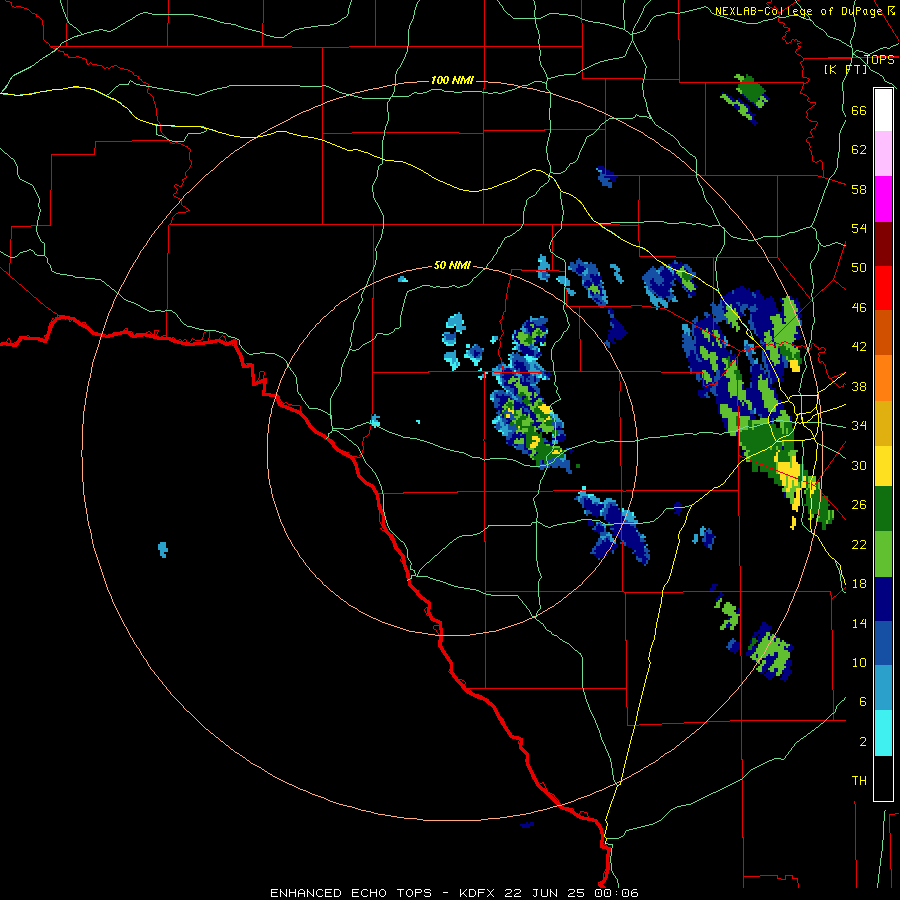This screenshot has width=900, height=900.
Task: Click the 00:06 timestamp in the caption
Action: pyautogui.click(x=617, y=893)
